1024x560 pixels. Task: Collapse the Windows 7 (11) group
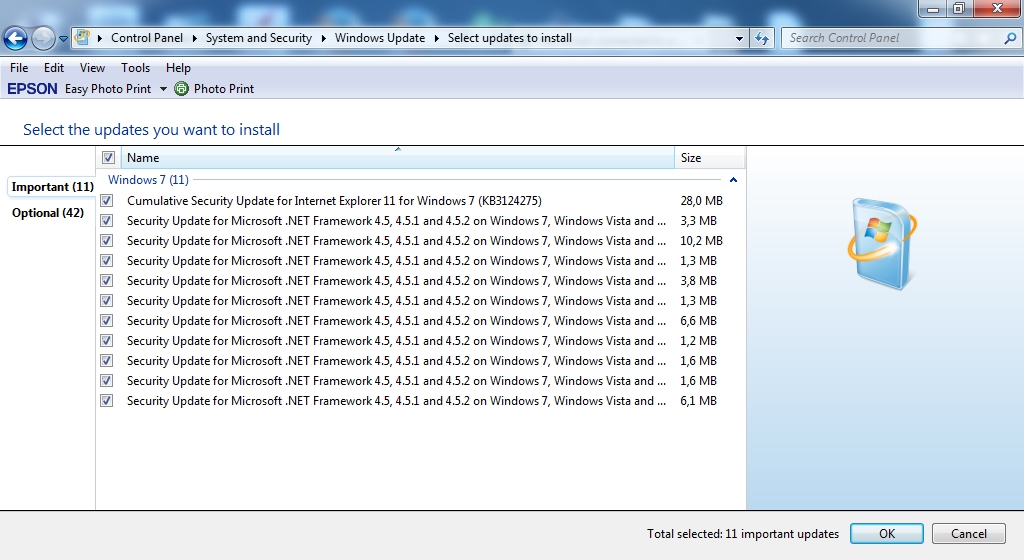click(733, 180)
